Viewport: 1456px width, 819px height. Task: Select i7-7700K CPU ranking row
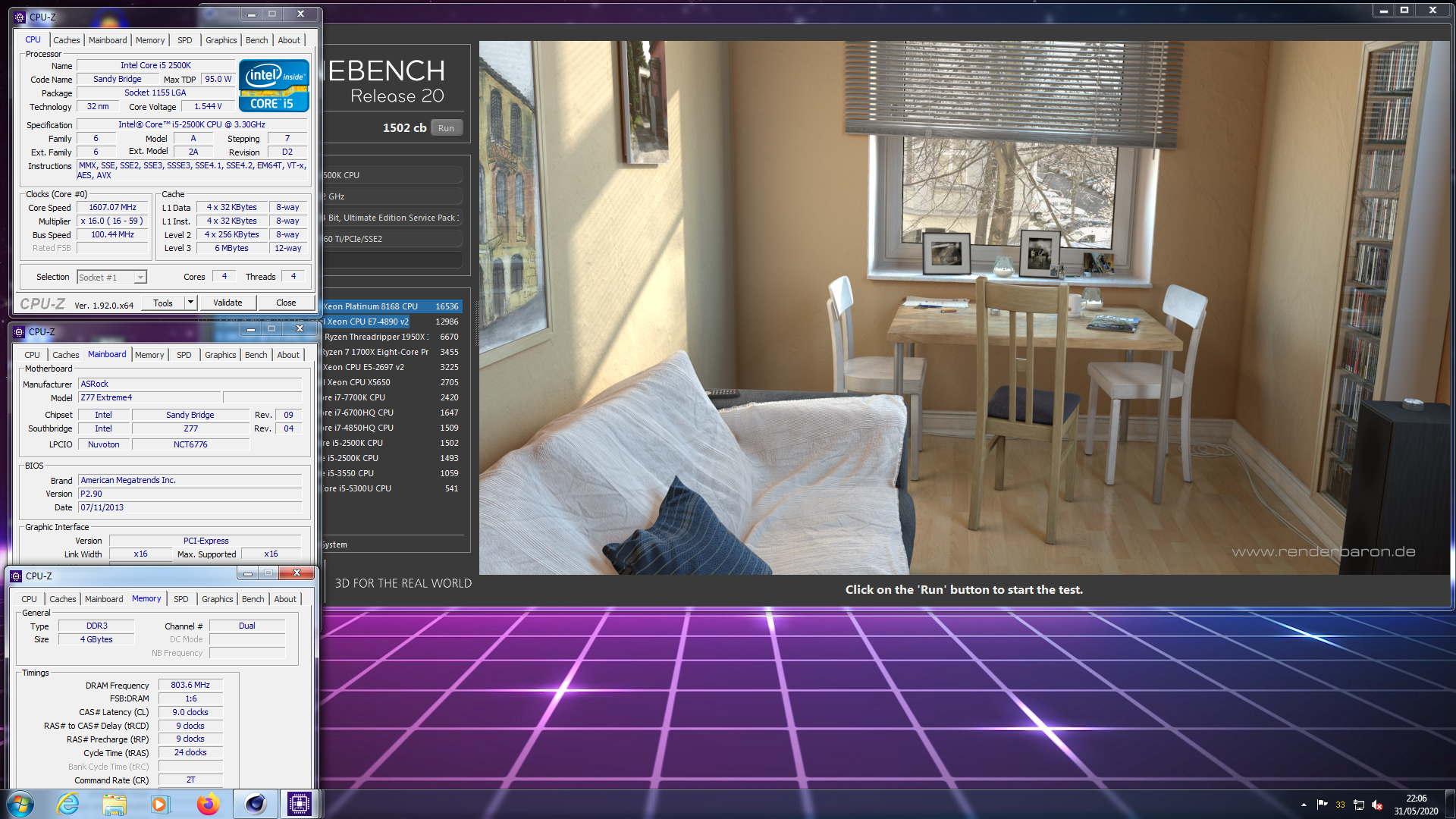tap(392, 397)
